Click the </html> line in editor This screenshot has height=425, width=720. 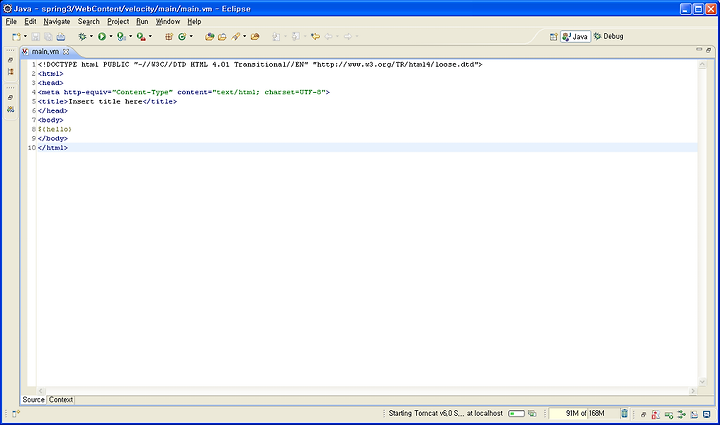53,148
